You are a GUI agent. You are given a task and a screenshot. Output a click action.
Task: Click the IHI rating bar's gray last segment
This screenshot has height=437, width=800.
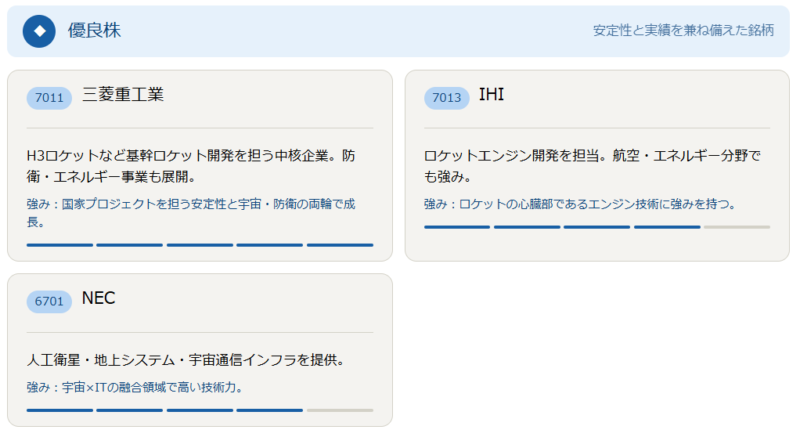(737, 227)
